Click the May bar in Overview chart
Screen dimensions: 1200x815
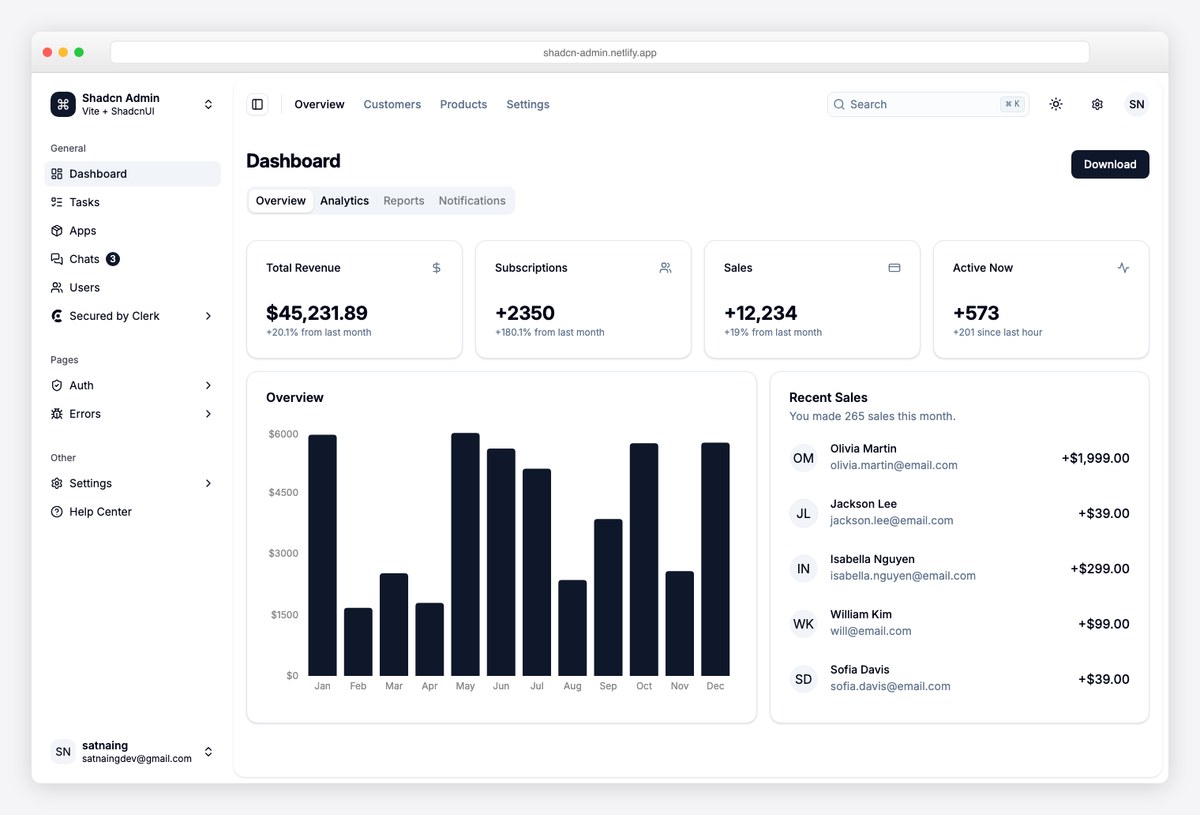click(x=465, y=554)
